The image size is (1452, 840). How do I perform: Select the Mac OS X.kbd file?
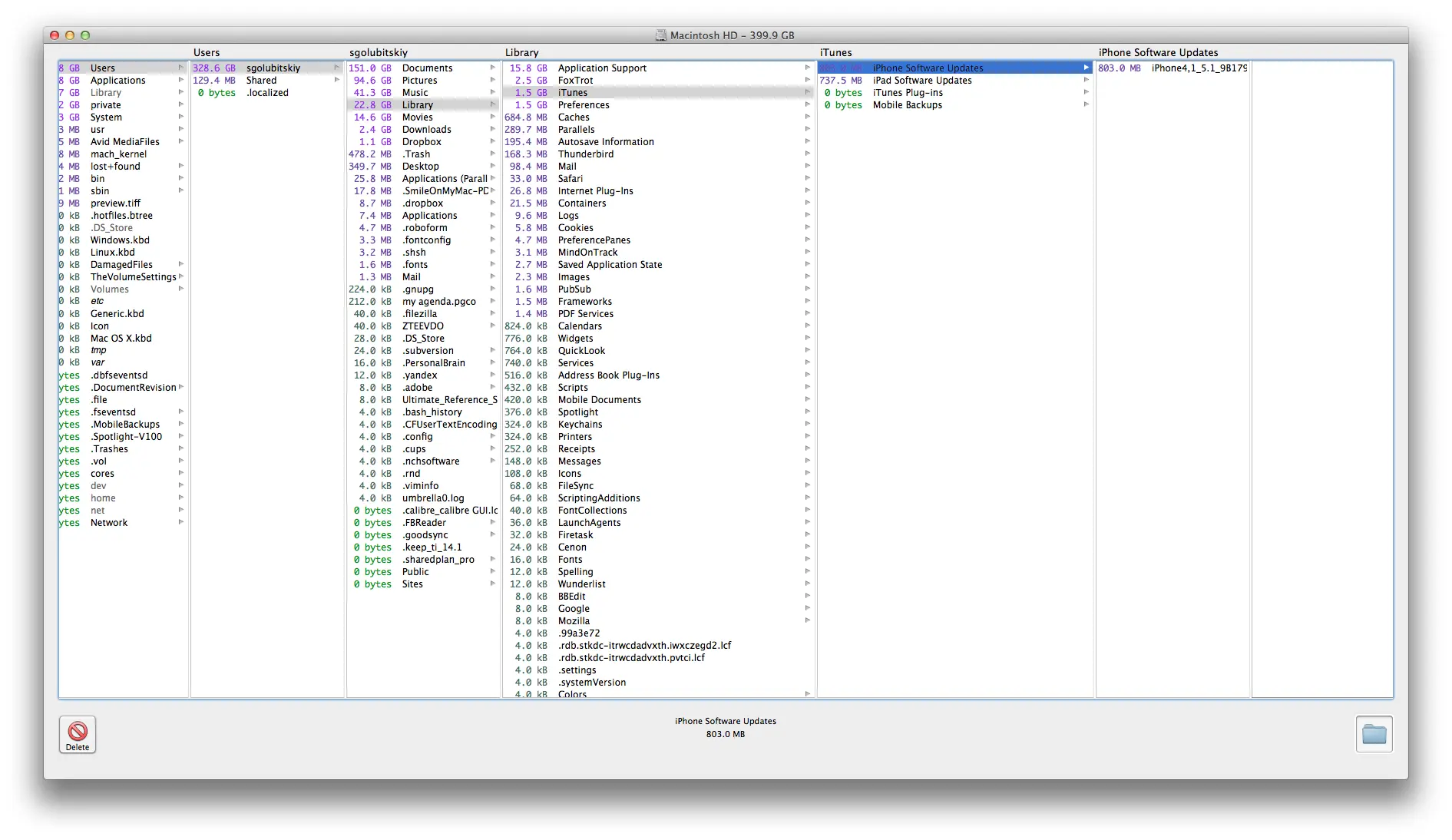(x=123, y=339)
